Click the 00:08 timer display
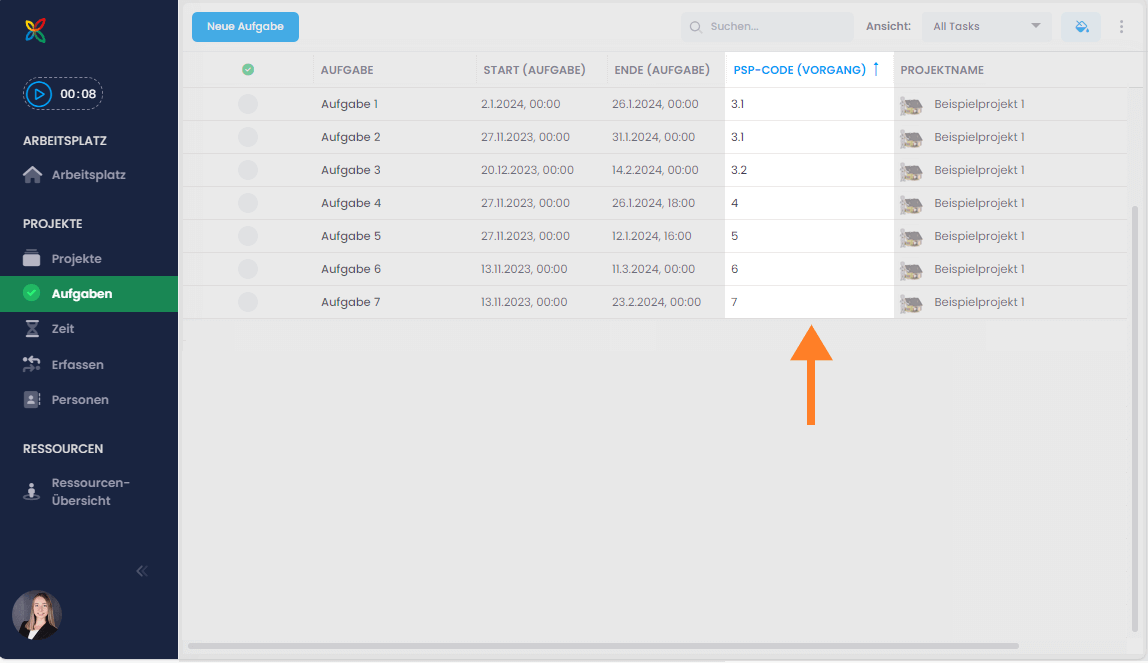 78,94
